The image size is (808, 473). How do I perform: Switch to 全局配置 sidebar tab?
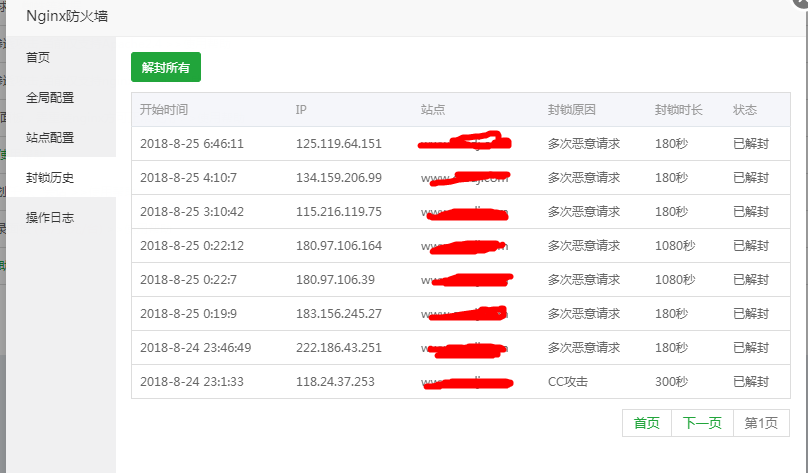(50, 97)
